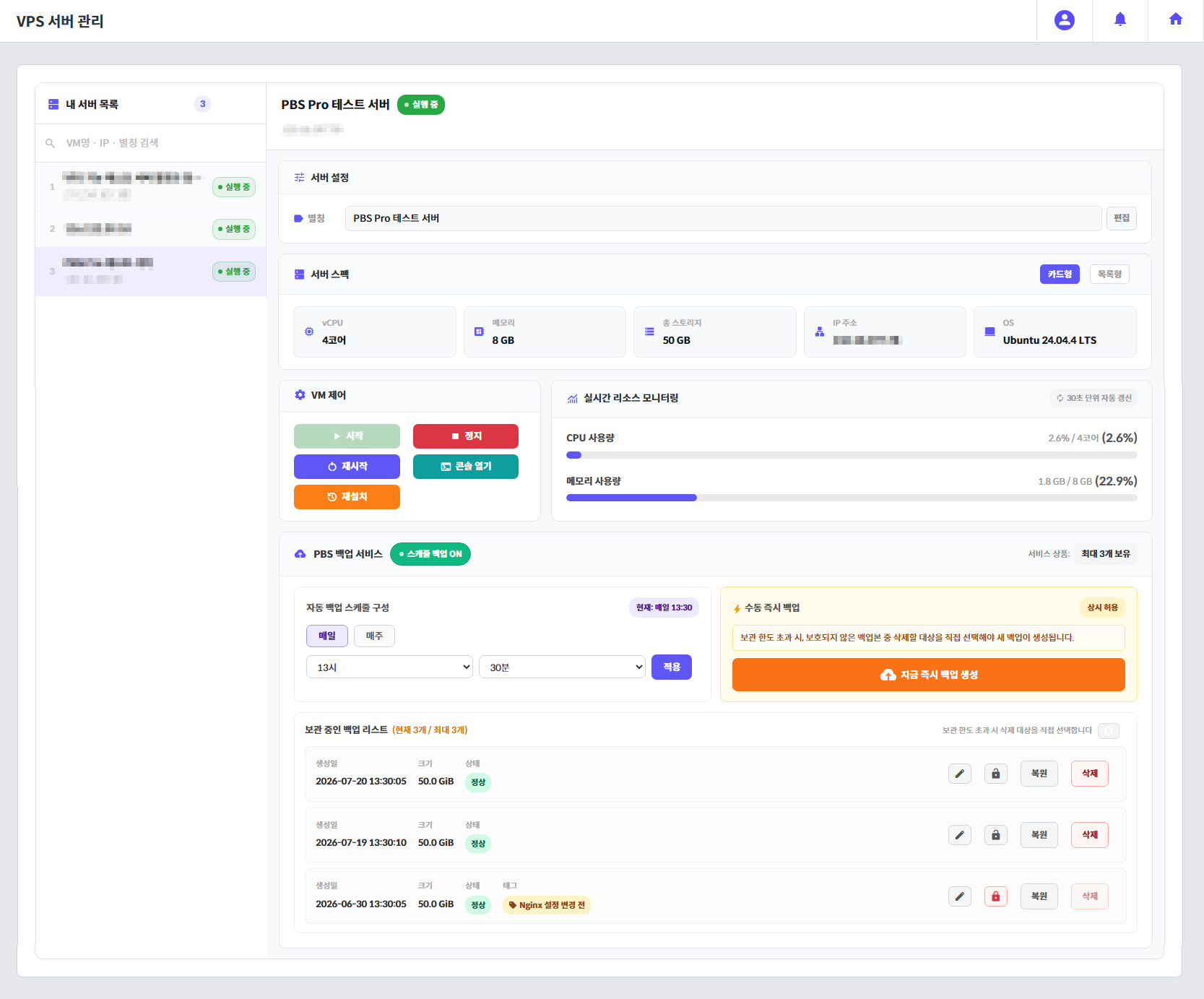The width and height of the screenshot is (1204, 999).
Task: Click the 총 스토리지 storage icon
Action: pos(649,332)
